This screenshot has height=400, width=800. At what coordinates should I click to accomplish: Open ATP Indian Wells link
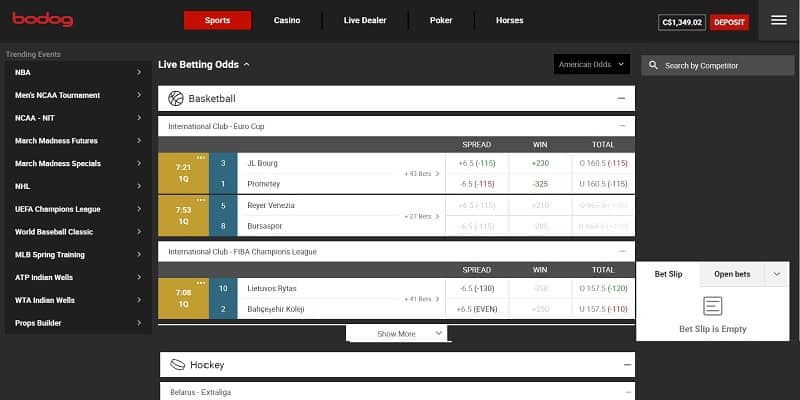tap(78, 278)
